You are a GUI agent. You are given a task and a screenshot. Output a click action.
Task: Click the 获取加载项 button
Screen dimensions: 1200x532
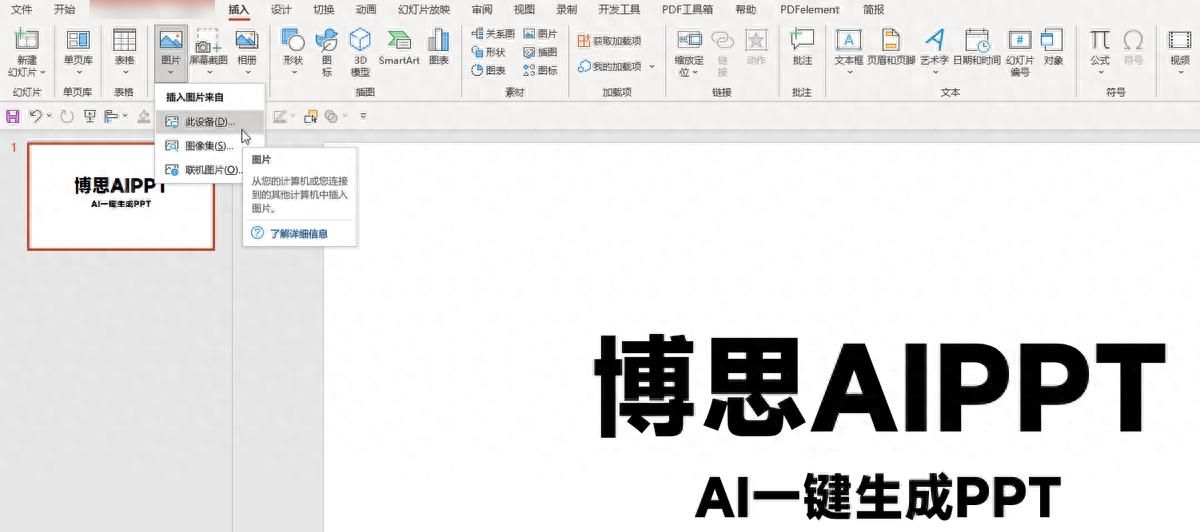pos(609,41)
